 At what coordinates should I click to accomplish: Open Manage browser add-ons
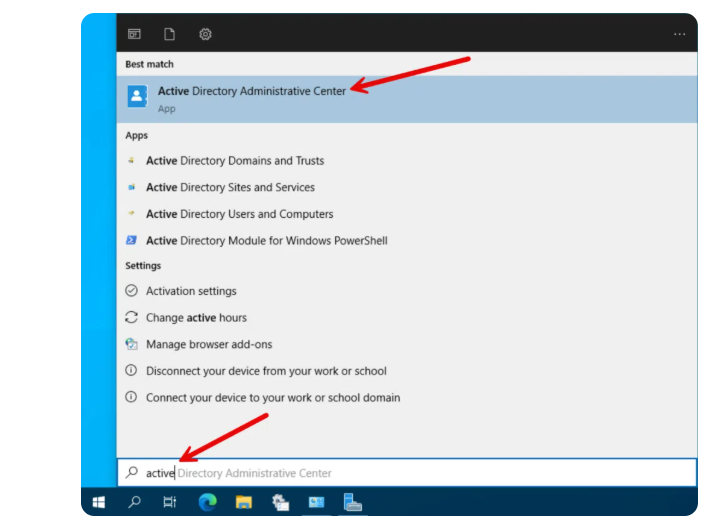[209, 345]
